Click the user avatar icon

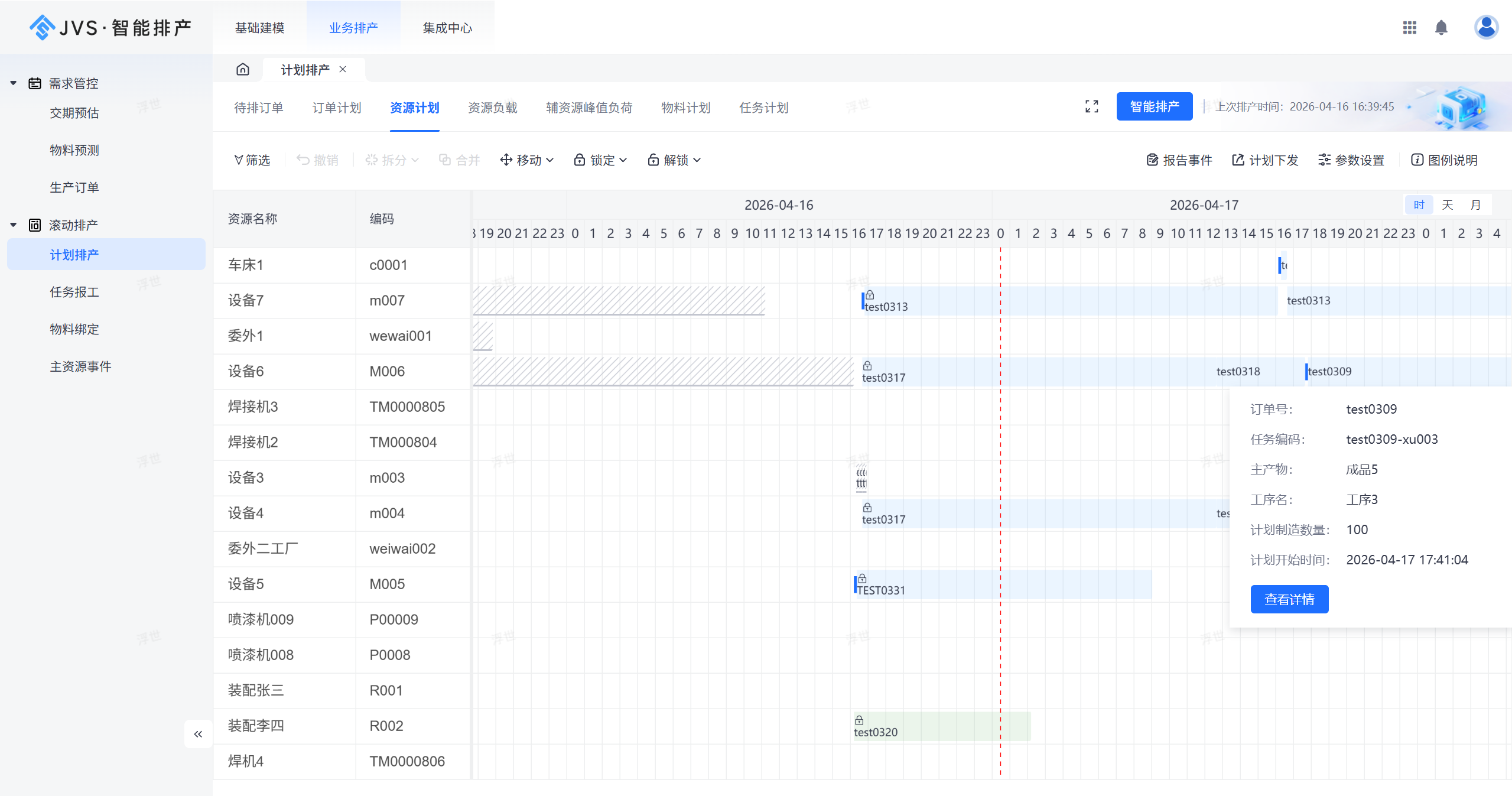click(x=1485, y=27)
